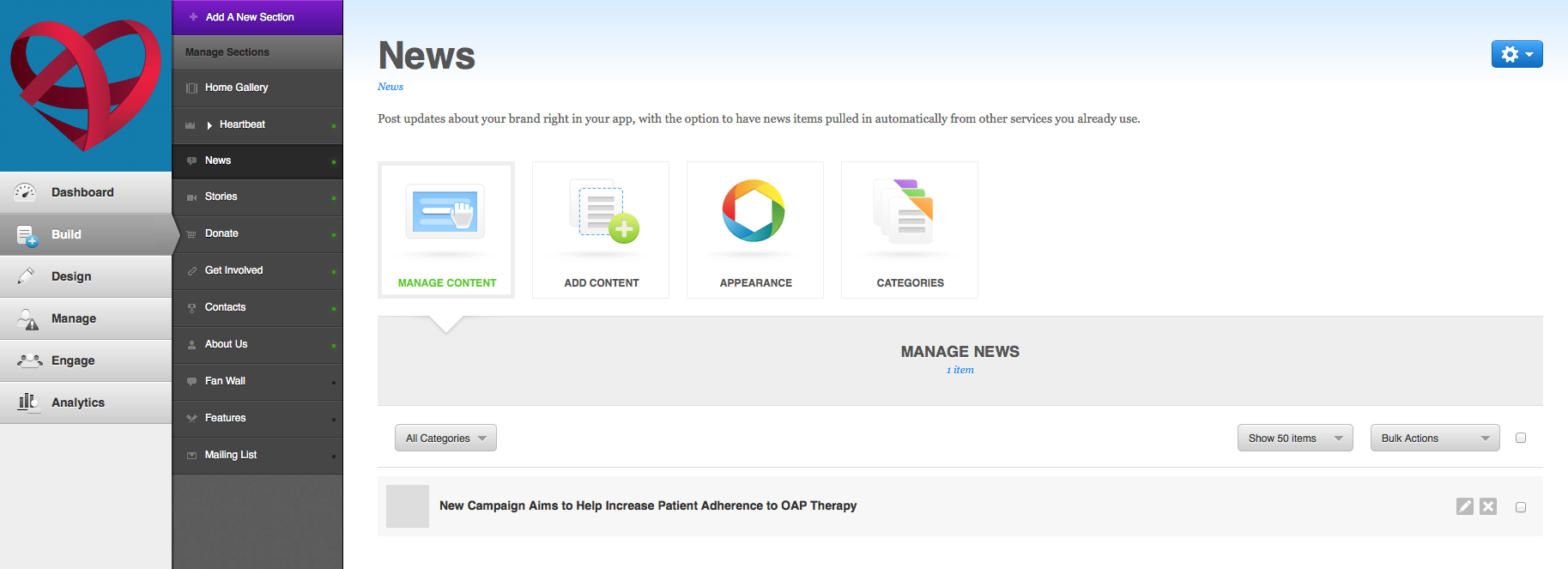Switch to the Manage Content tab

pyautogui.click(x=446, y=230)
